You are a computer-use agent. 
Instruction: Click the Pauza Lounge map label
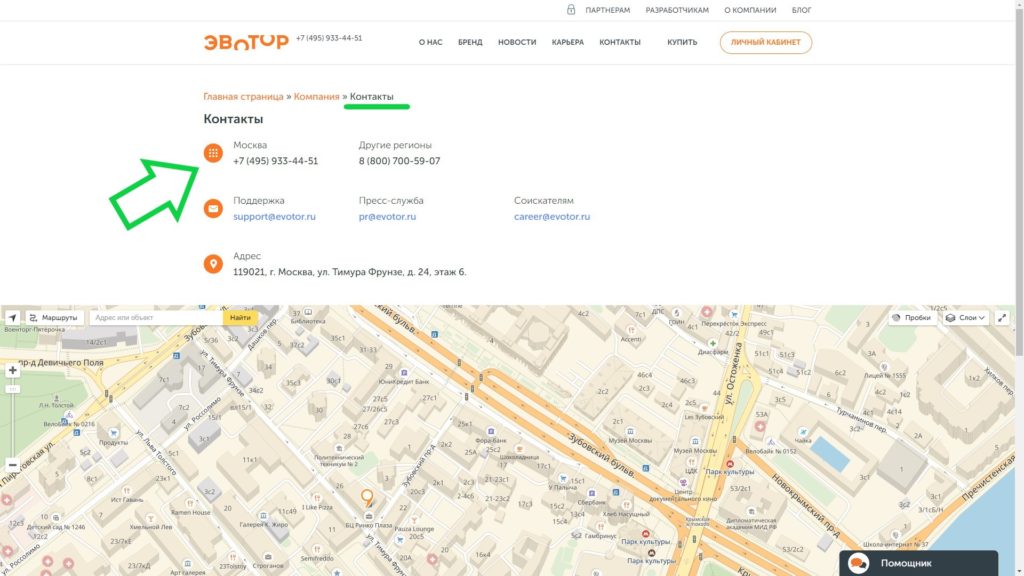click(x=414, y=529)
